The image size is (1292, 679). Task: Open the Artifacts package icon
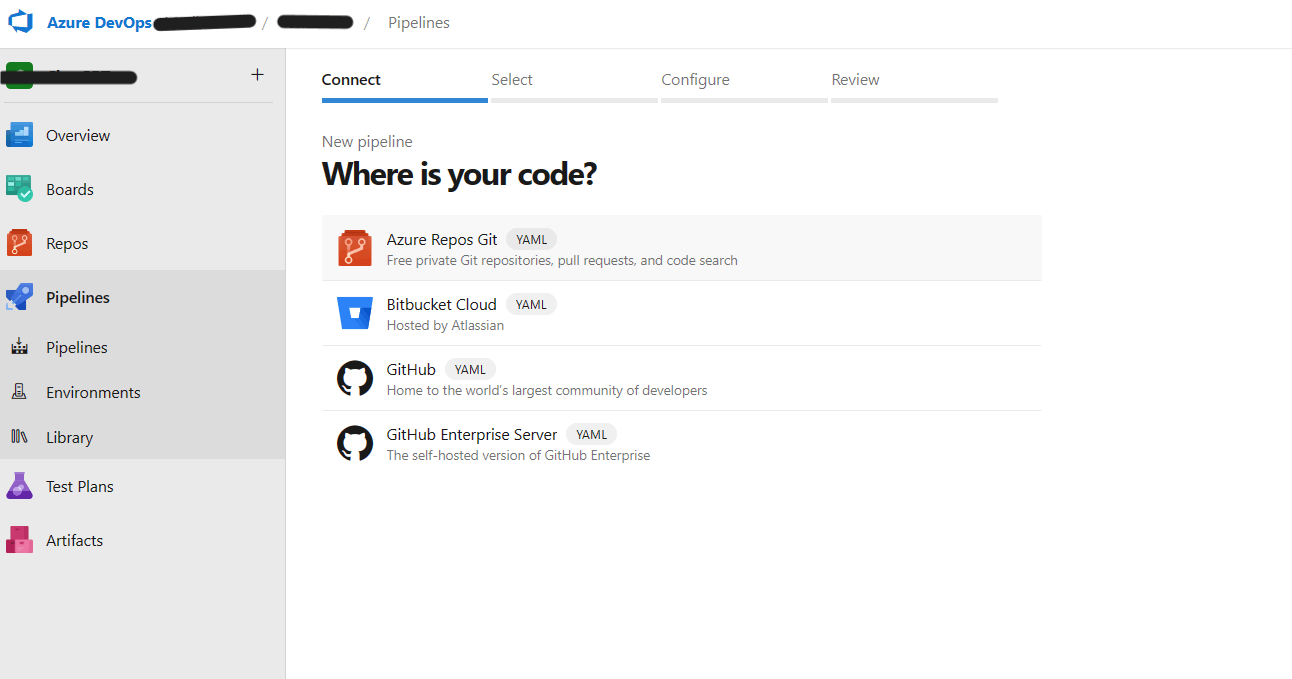(x=20, y=540)
